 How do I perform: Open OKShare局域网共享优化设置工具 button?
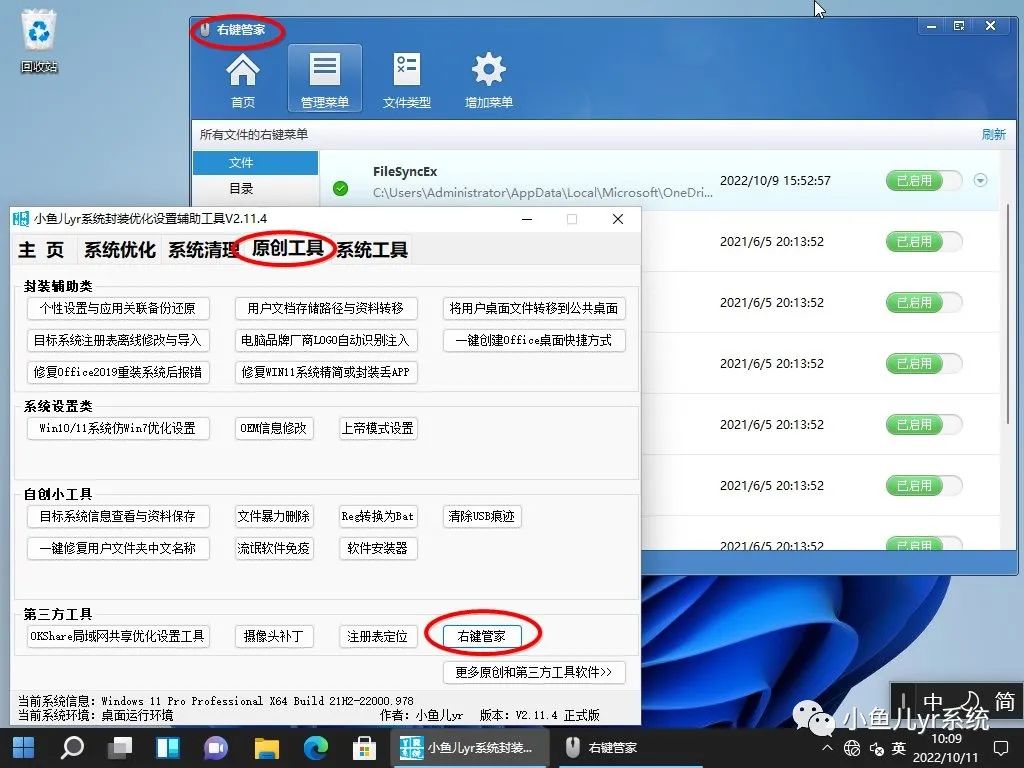[x=118, y=636]
